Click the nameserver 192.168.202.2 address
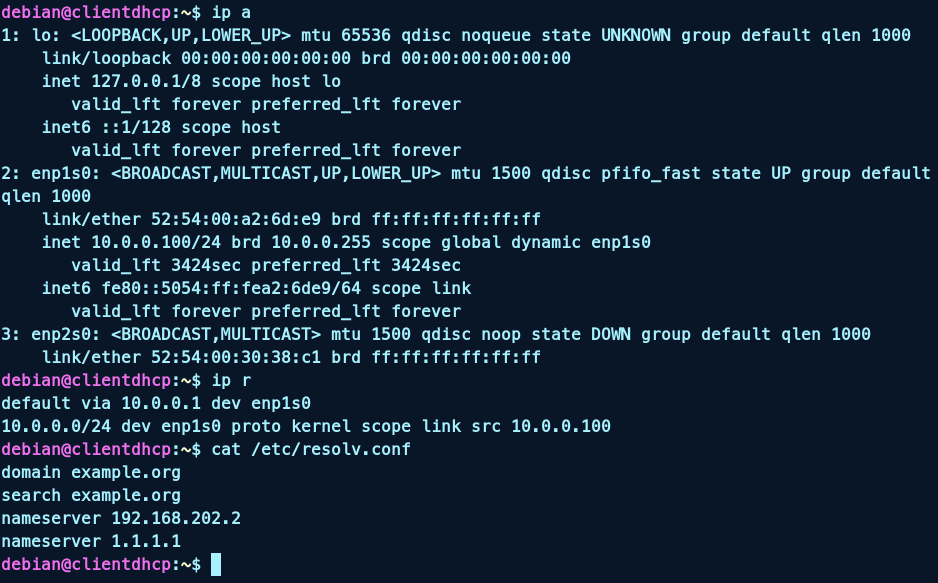938x583 pixels. [176, 518]
